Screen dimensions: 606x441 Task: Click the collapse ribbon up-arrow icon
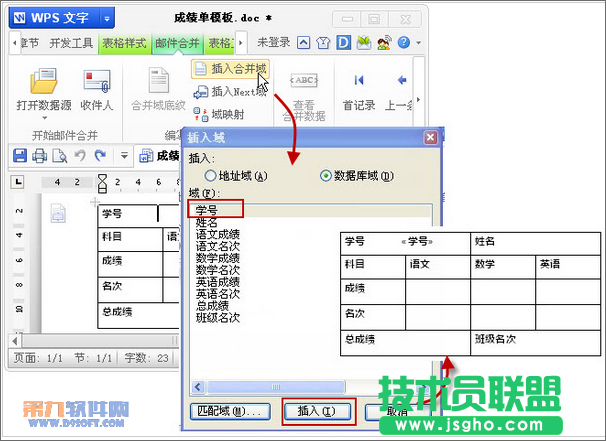pyautogui.click(x=303, y=43)
